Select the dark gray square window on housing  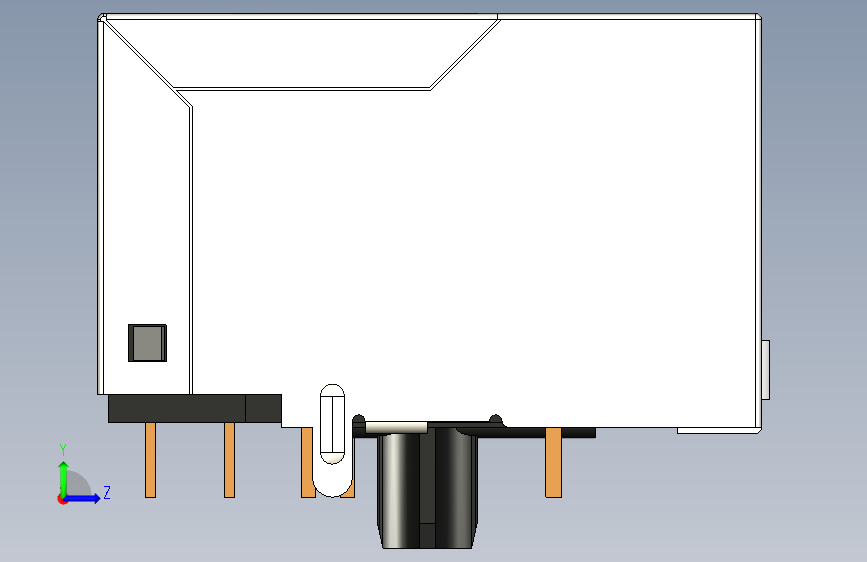click(148, 343)
